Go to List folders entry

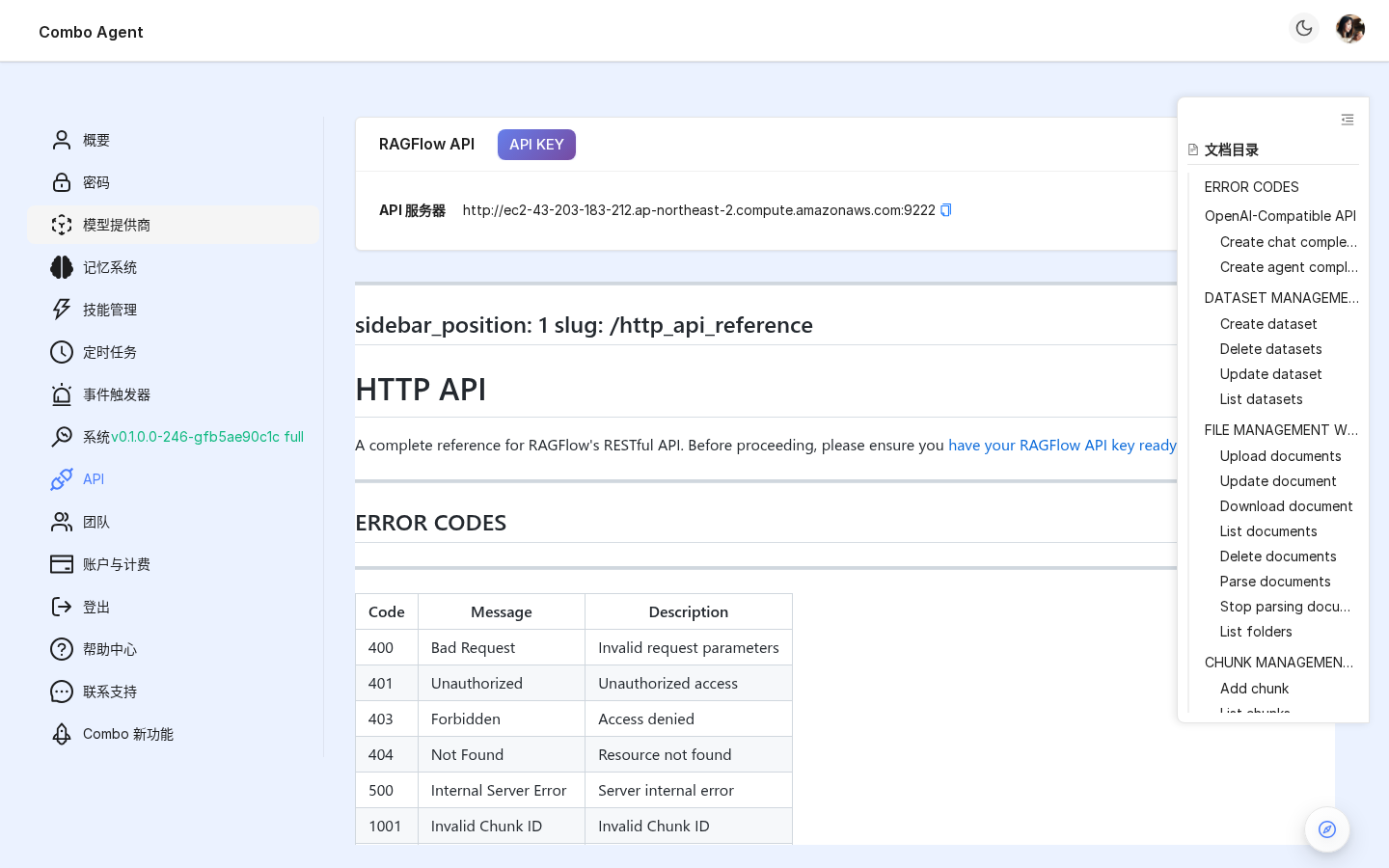coord(1256,632)
